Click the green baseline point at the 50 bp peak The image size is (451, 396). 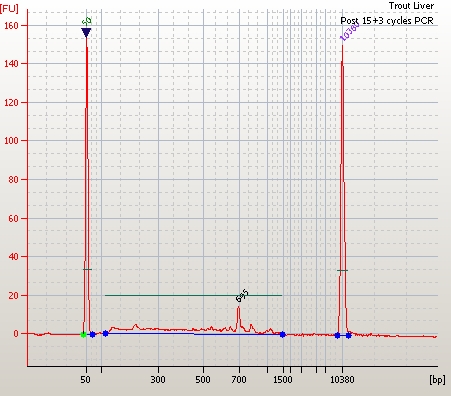tap(84, 335)
